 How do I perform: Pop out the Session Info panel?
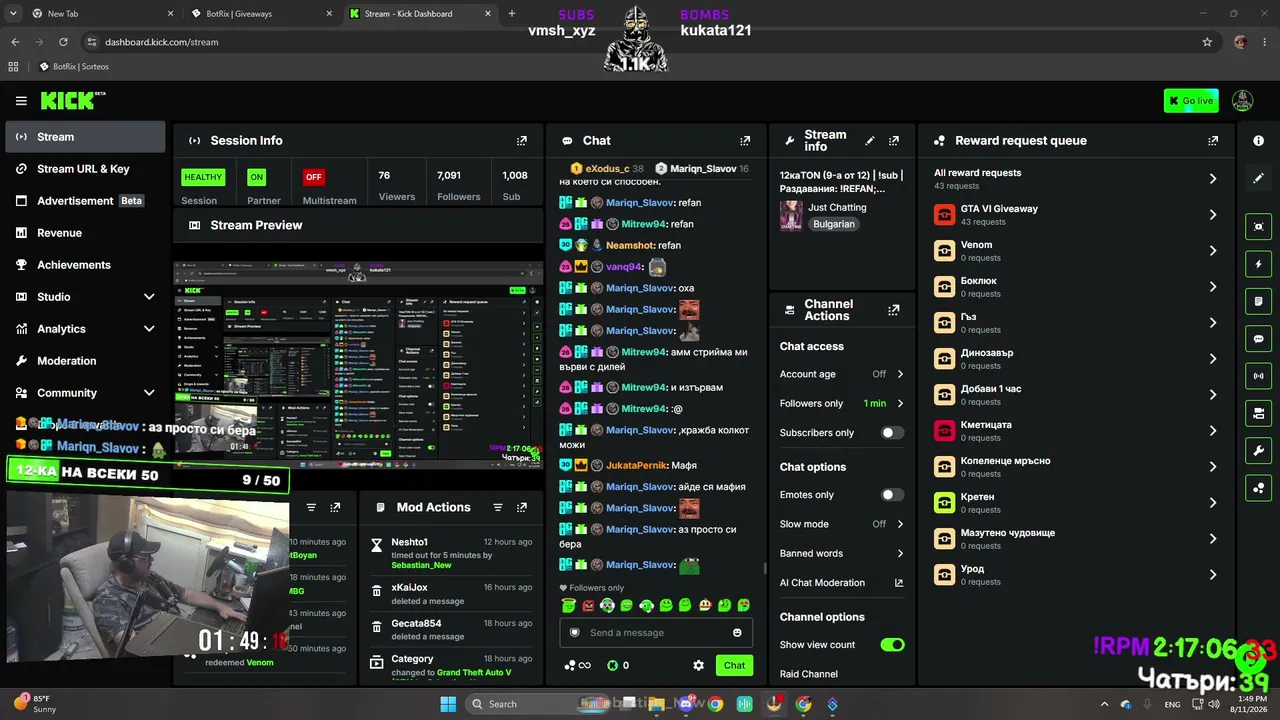521,141
